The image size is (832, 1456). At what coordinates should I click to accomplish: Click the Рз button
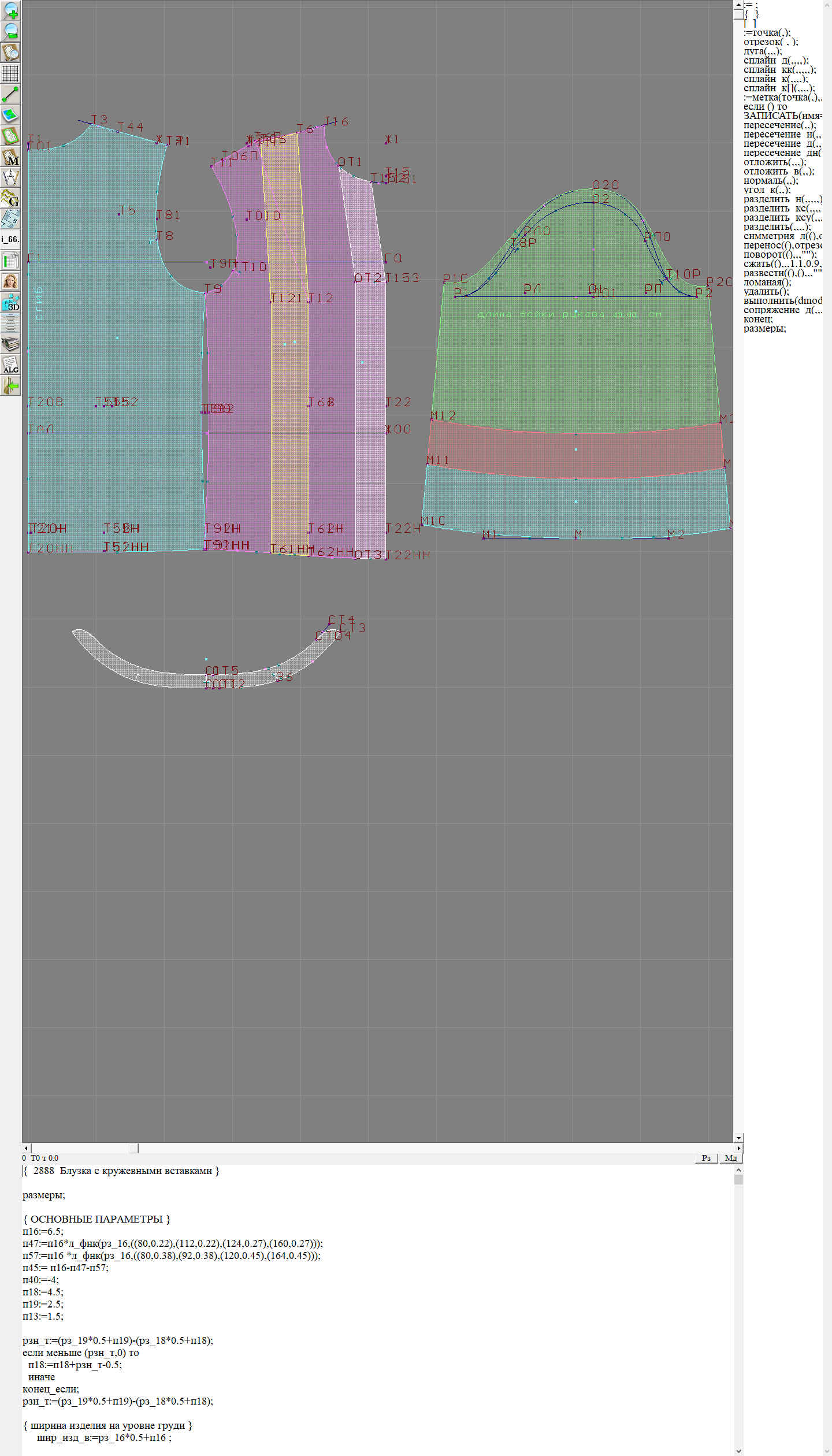706,1158
